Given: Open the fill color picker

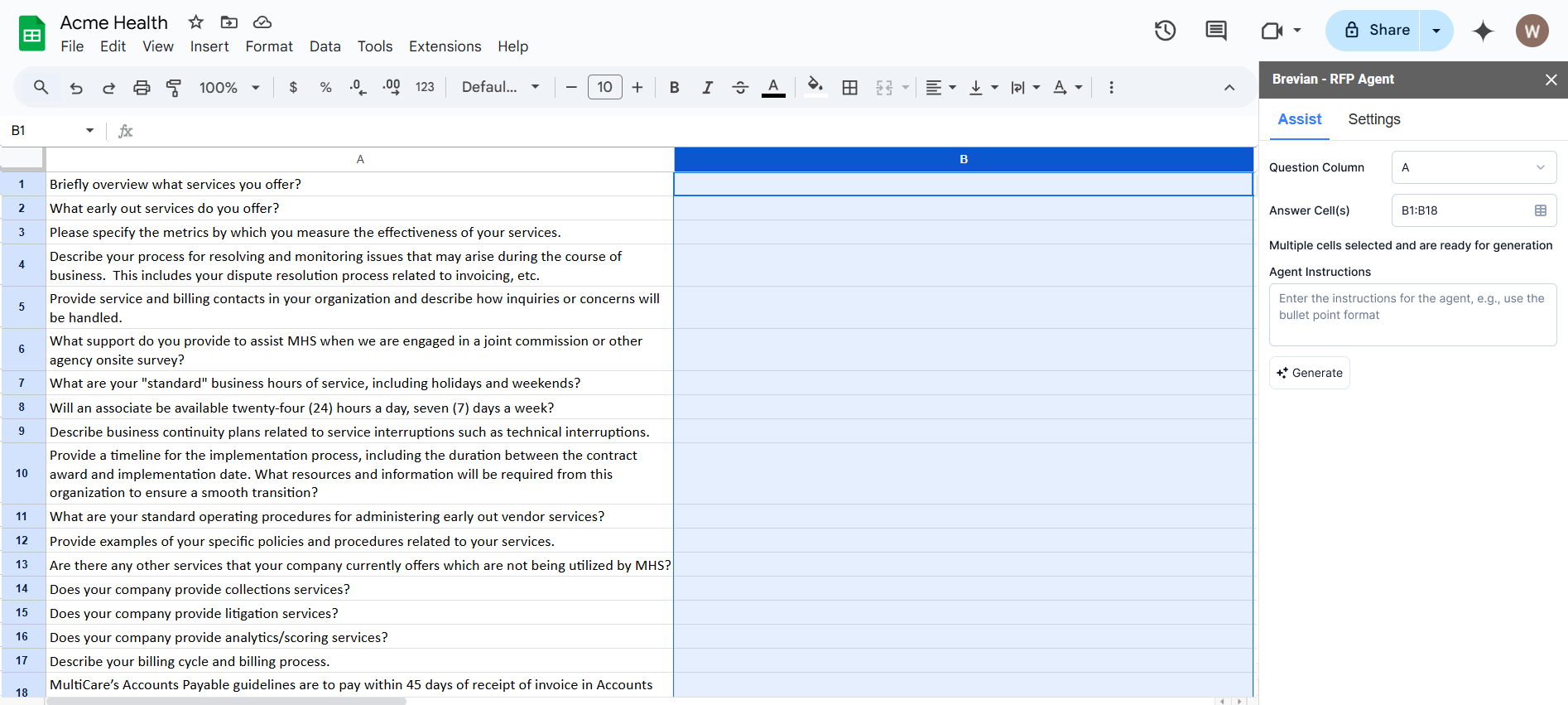Looking at the screenshot, I should (815, 87).
